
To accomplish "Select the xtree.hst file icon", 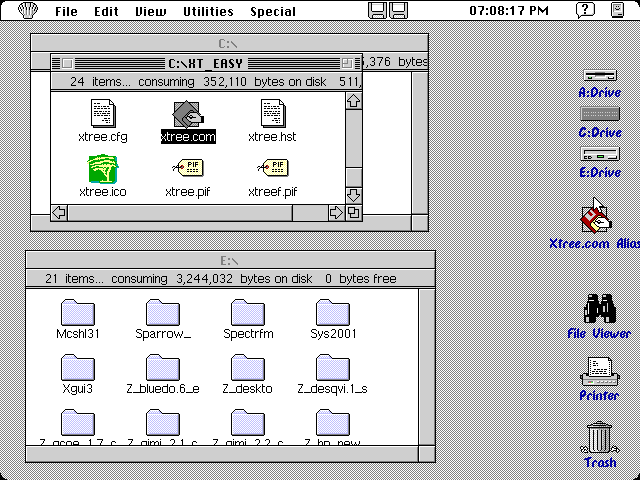I will (x=273, y=113).
